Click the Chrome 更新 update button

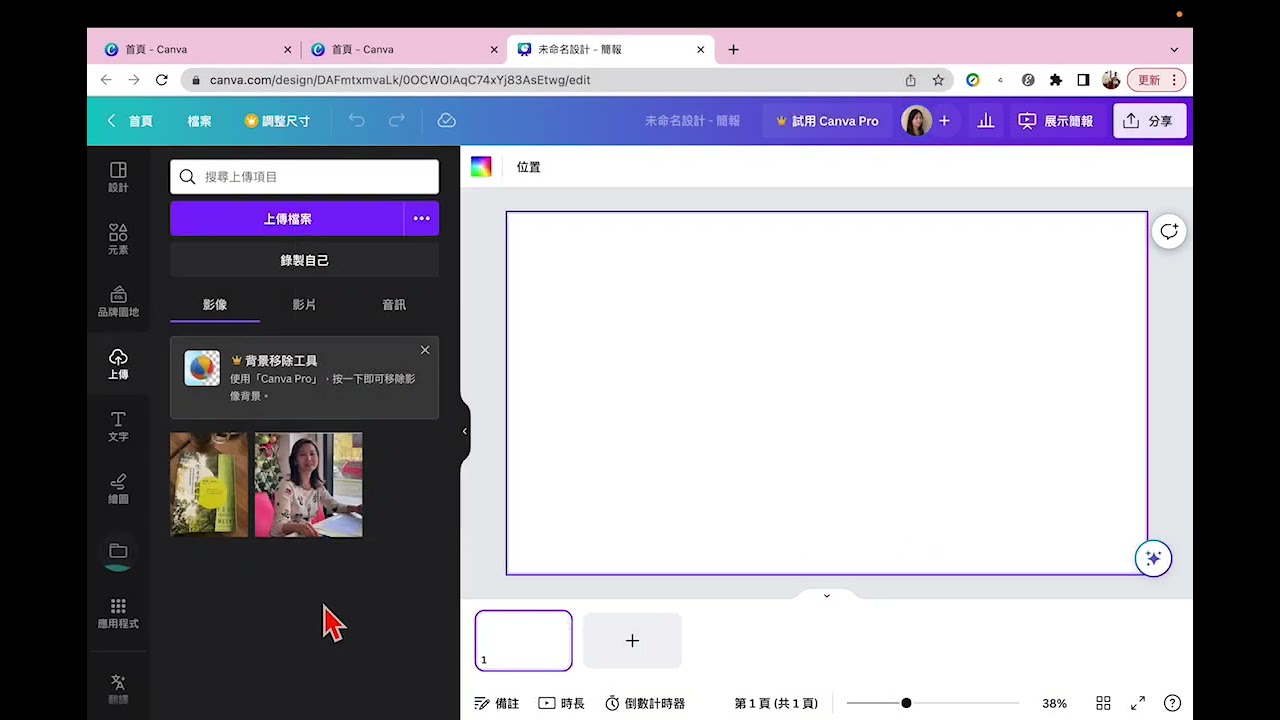point(1149,80)
